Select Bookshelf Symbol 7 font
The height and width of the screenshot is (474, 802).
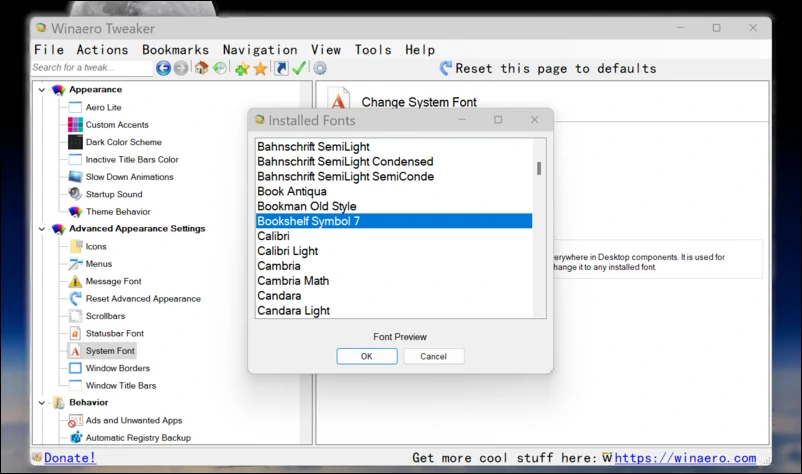click(x=394, y=221)
